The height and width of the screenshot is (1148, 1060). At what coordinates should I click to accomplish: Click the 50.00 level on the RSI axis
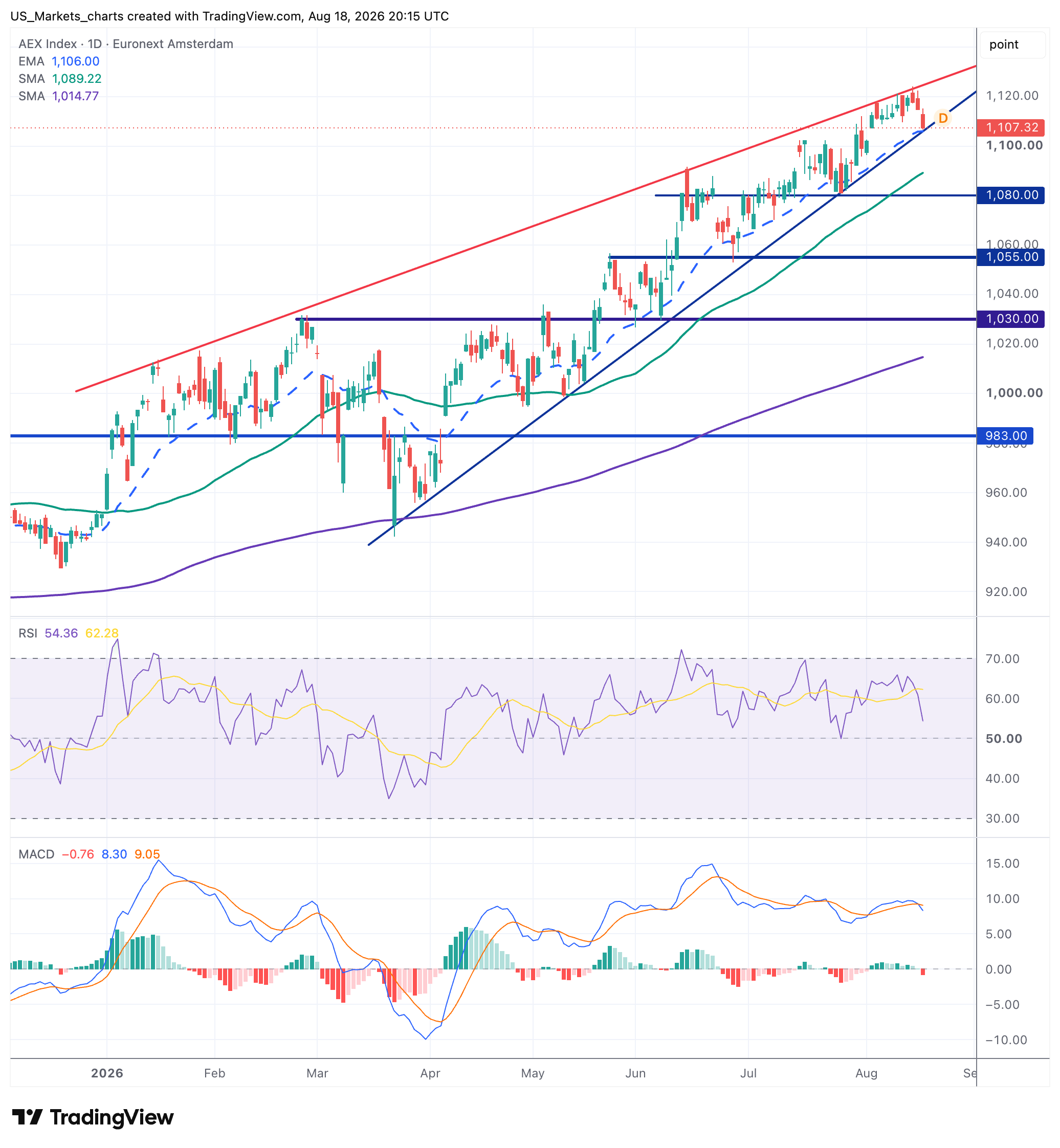click(1004, 739)
